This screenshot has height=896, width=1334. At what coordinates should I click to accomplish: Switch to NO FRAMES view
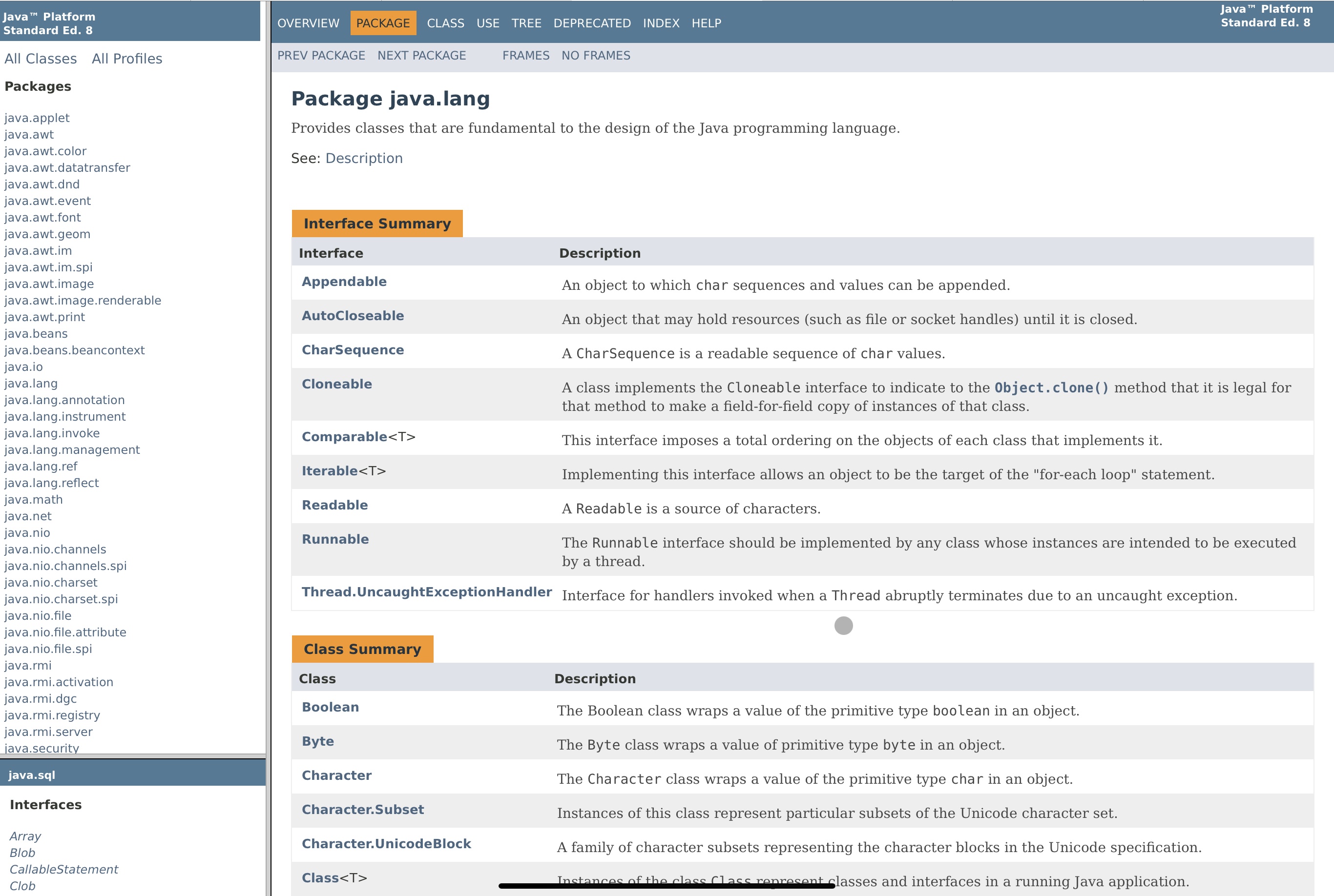click(x=595, y=56)
